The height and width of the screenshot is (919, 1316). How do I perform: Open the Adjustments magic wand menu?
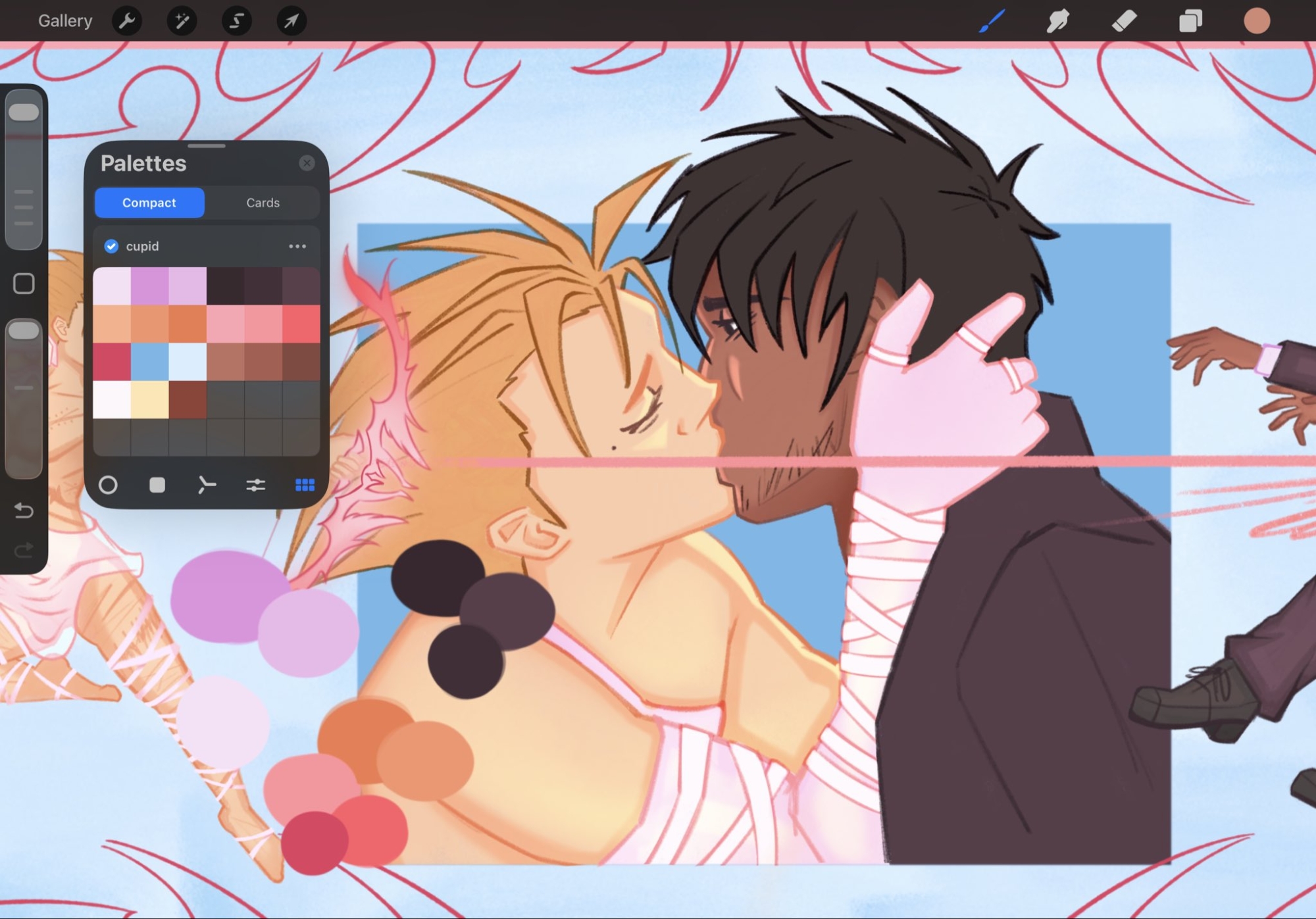(182, 21)
